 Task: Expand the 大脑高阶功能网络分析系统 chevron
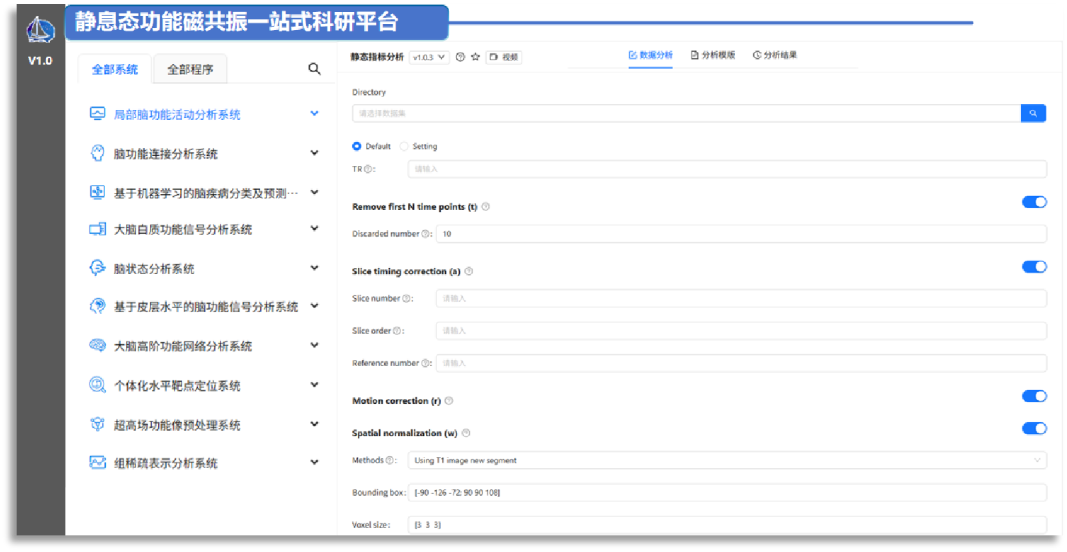tap(314, 345)
